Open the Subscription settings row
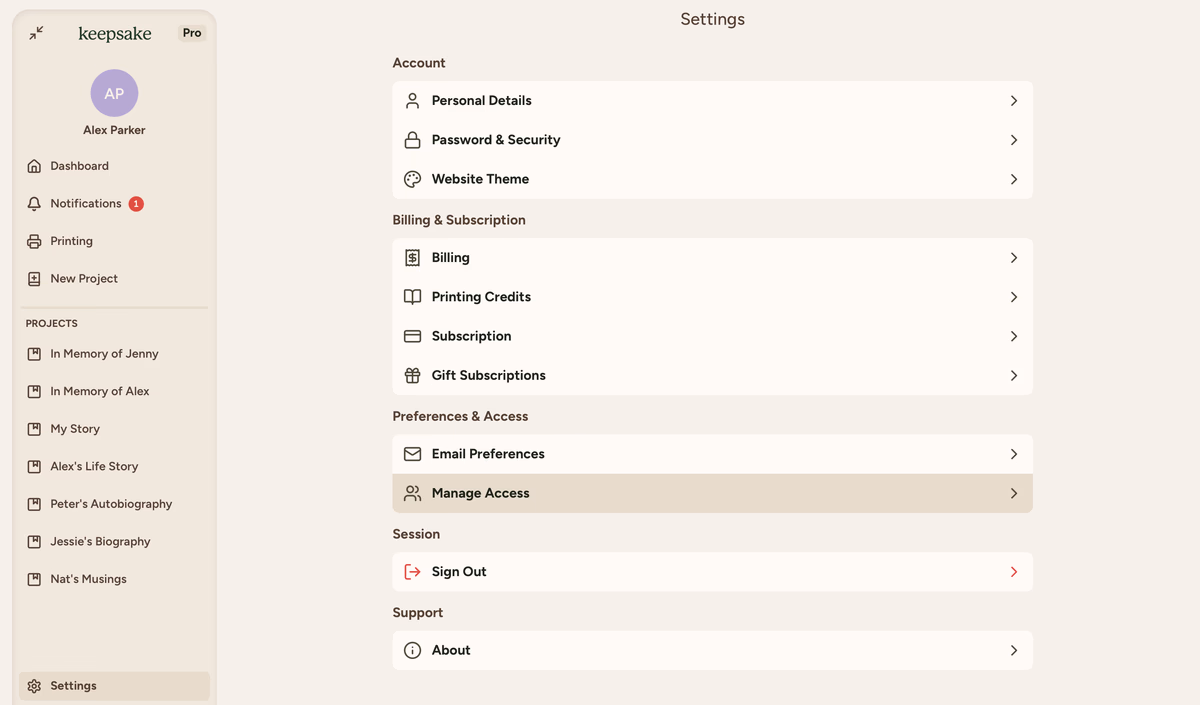 coord(471,336)
